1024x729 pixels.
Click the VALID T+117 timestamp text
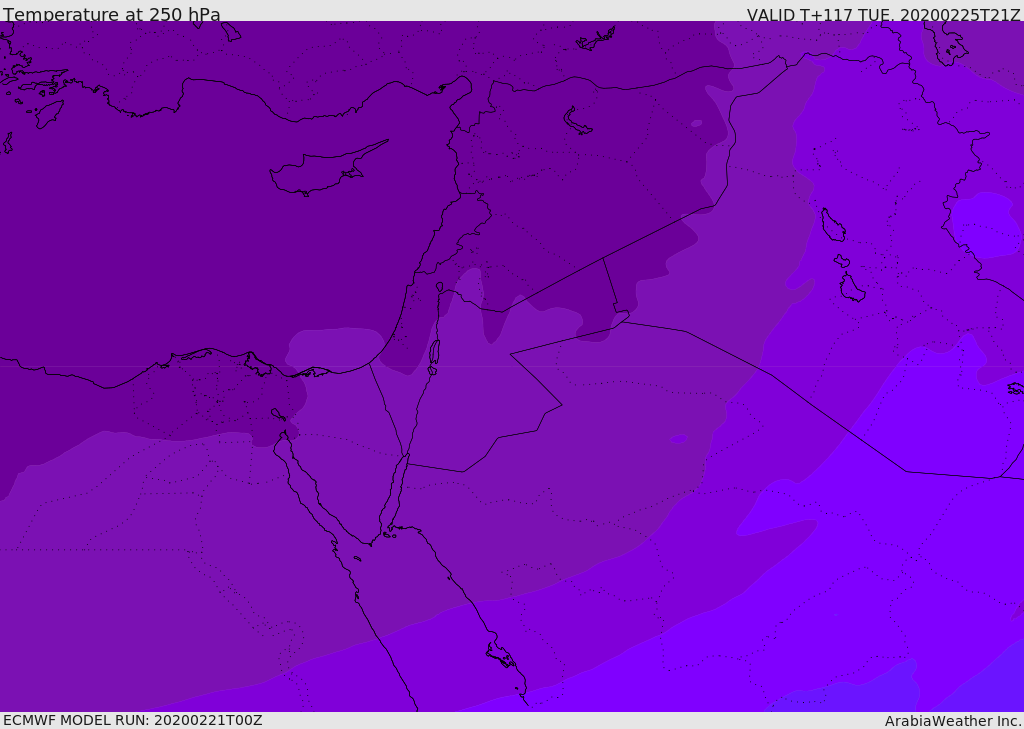point(883,14)
